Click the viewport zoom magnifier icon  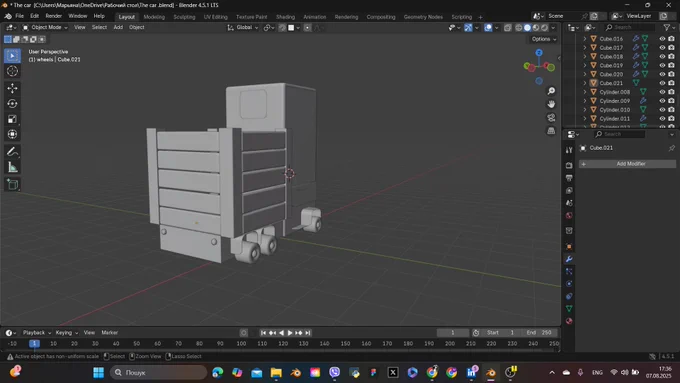[x=551, y=91]
